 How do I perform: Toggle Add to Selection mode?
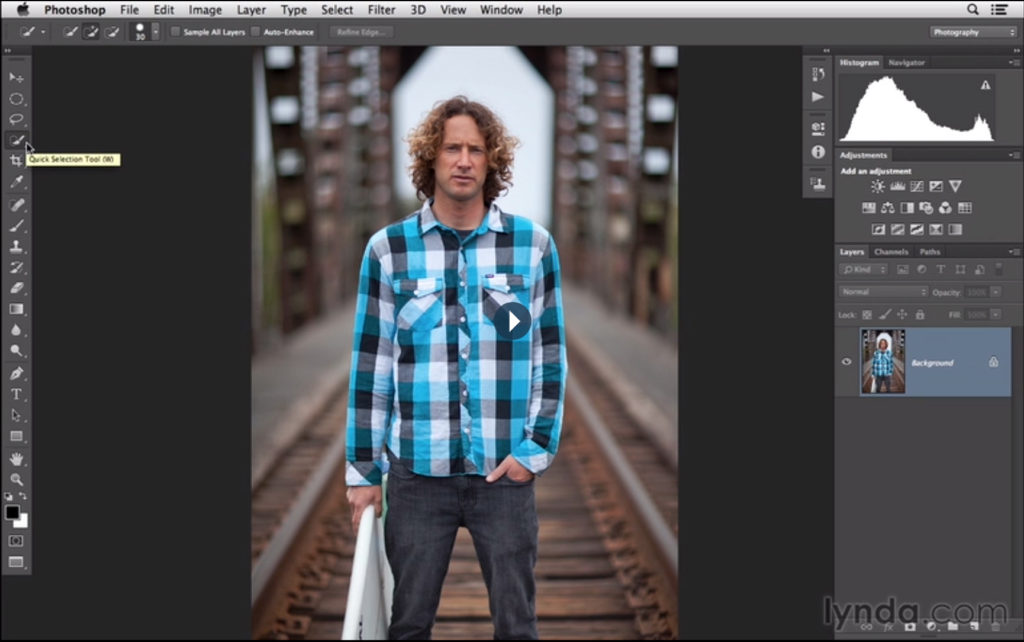pyautogui.click(x=91, y=31)
